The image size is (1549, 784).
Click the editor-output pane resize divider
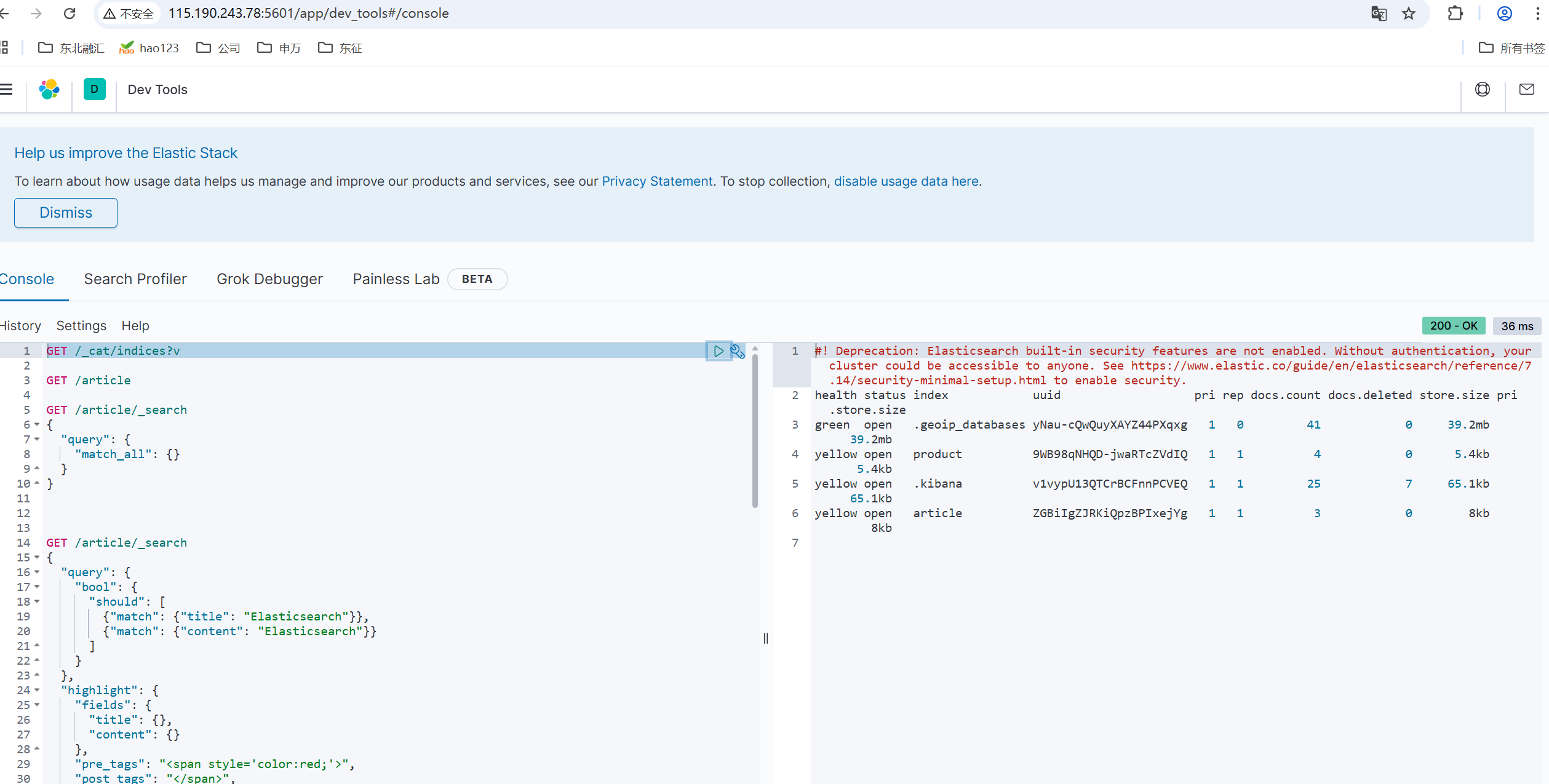766,638
